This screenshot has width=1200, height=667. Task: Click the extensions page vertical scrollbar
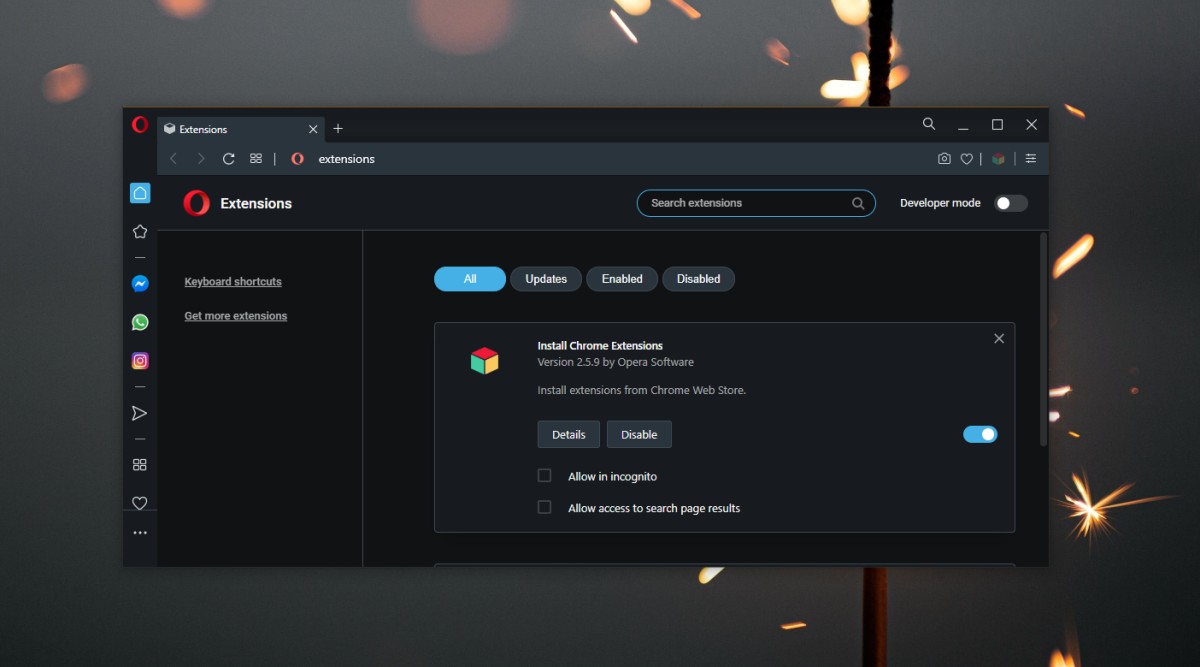tap(1043, 339)
